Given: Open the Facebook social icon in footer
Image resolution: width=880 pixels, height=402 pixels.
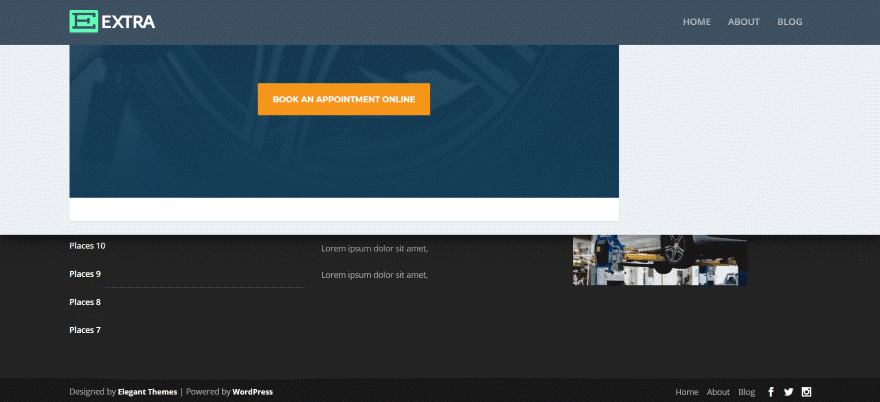Looking at the screenshot, I should click(770, 392).
